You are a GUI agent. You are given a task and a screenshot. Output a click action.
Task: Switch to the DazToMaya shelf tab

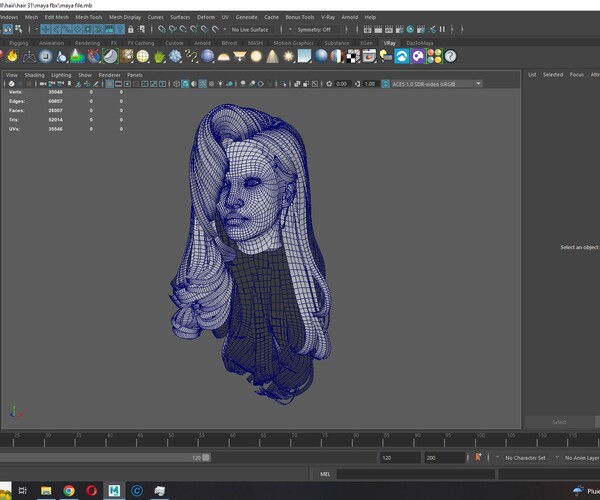pos(420,43)
